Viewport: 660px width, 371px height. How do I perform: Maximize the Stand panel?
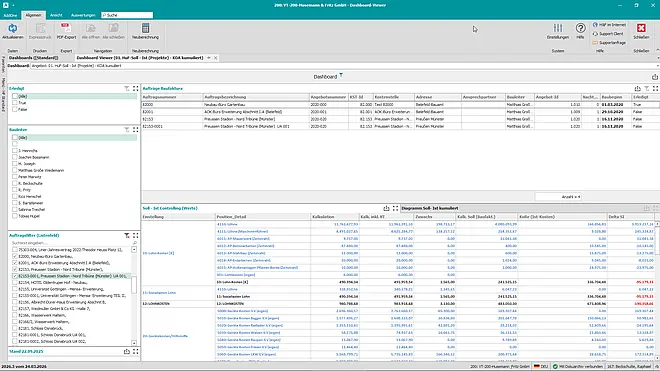point(136,351)
